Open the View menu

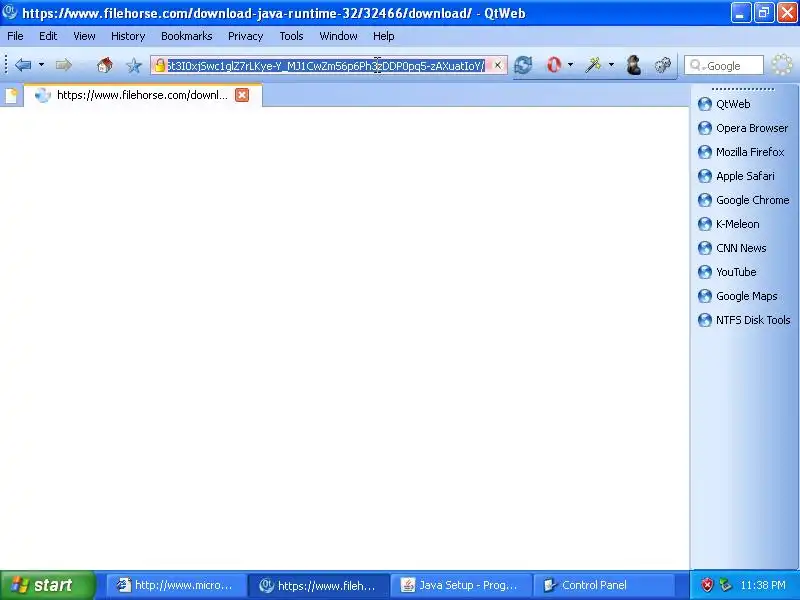tap(84, 36)
